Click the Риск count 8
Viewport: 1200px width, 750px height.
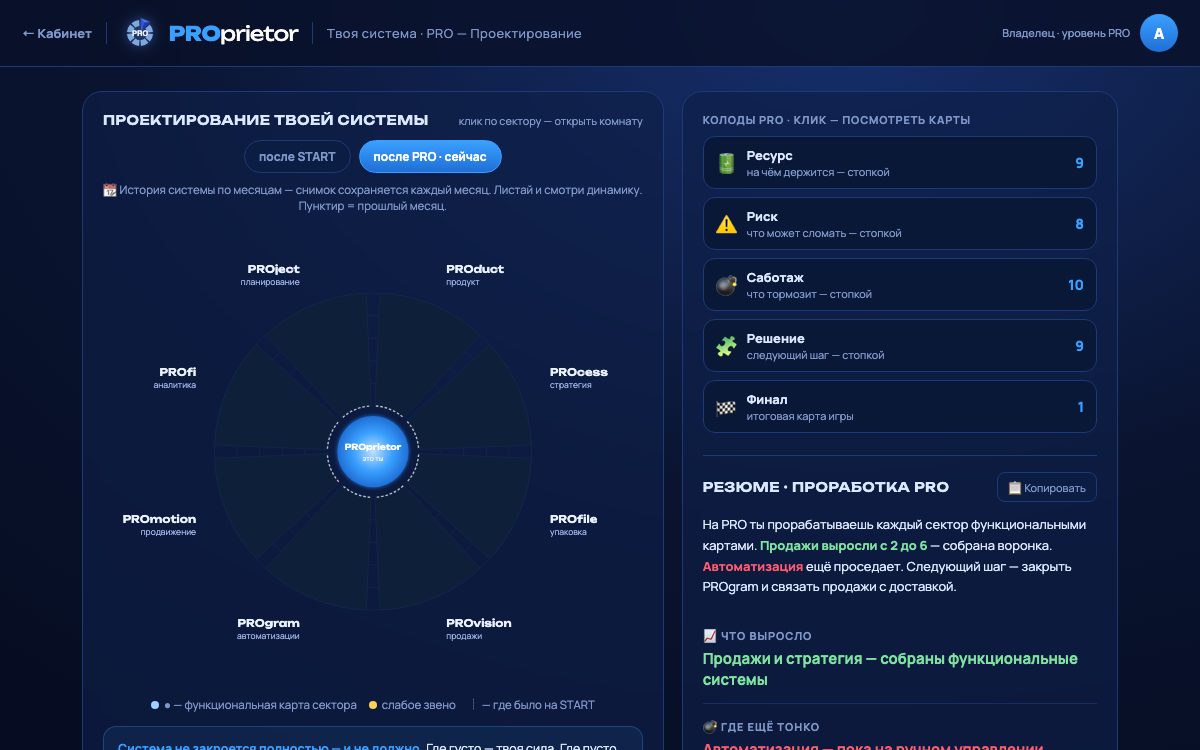(1079, 224)
